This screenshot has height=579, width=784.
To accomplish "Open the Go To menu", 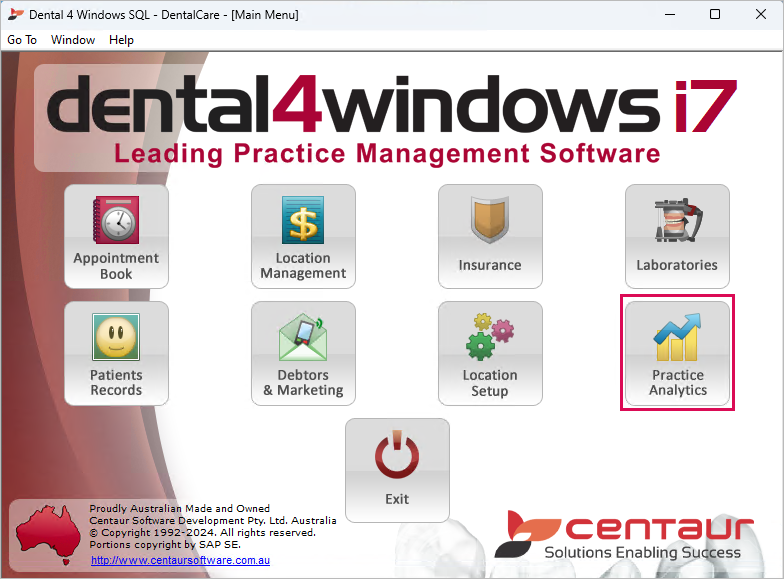I will tap(22, 40).
